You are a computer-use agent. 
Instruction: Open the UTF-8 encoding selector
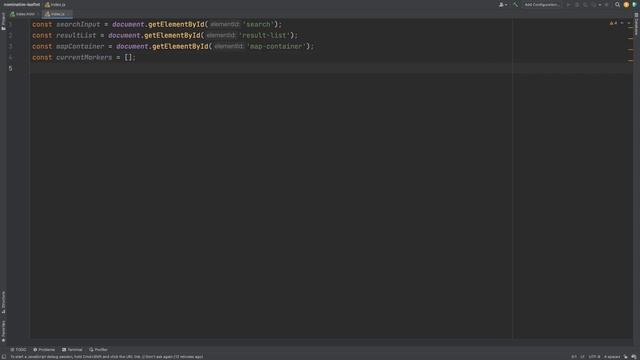[594, 357]
